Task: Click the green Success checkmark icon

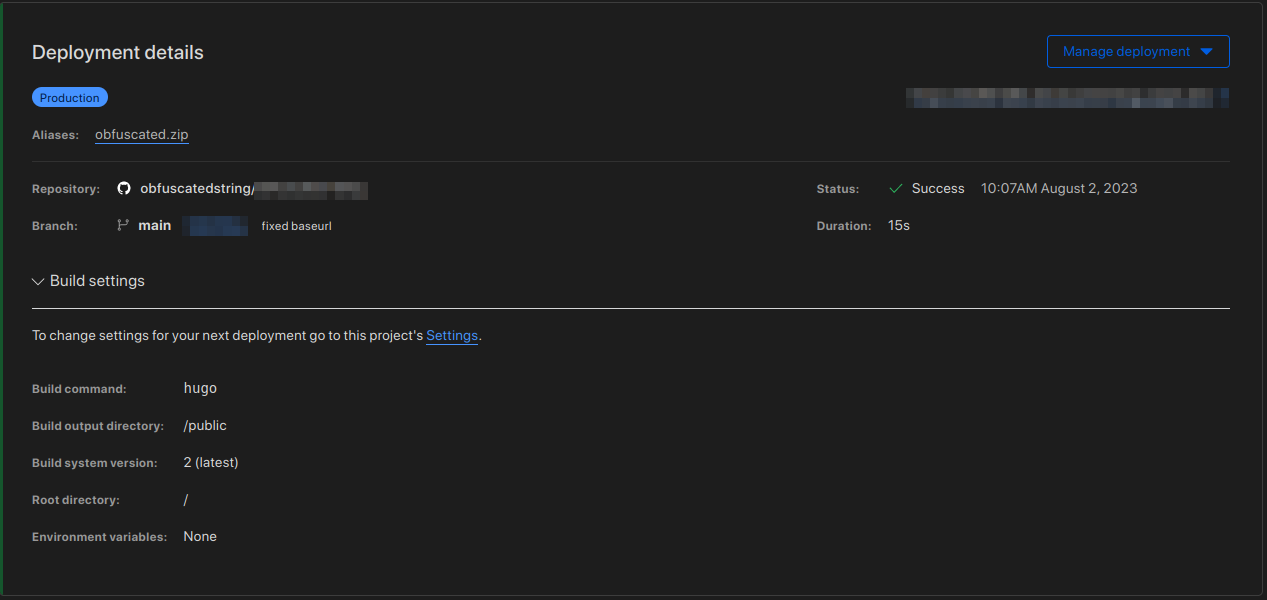Action: (896, 188)
